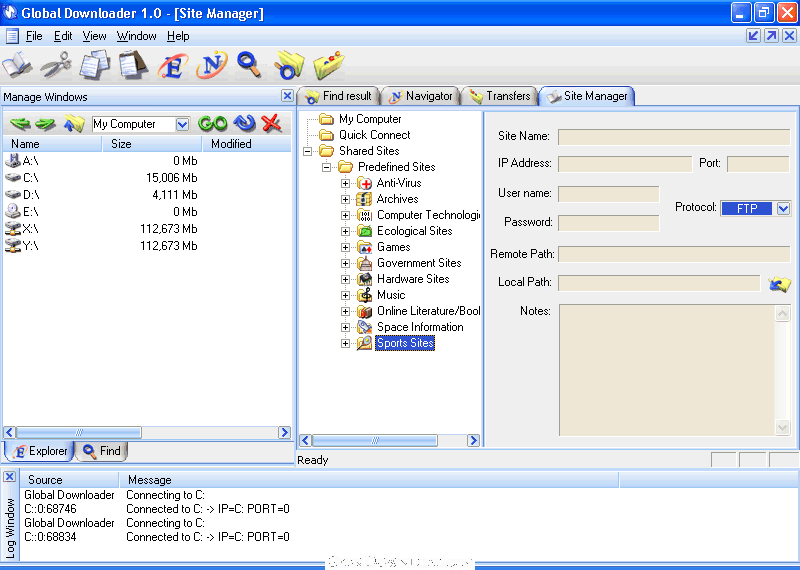Open the Window menu
Viewport: 800px width, 570px height.
coord(136,36)
